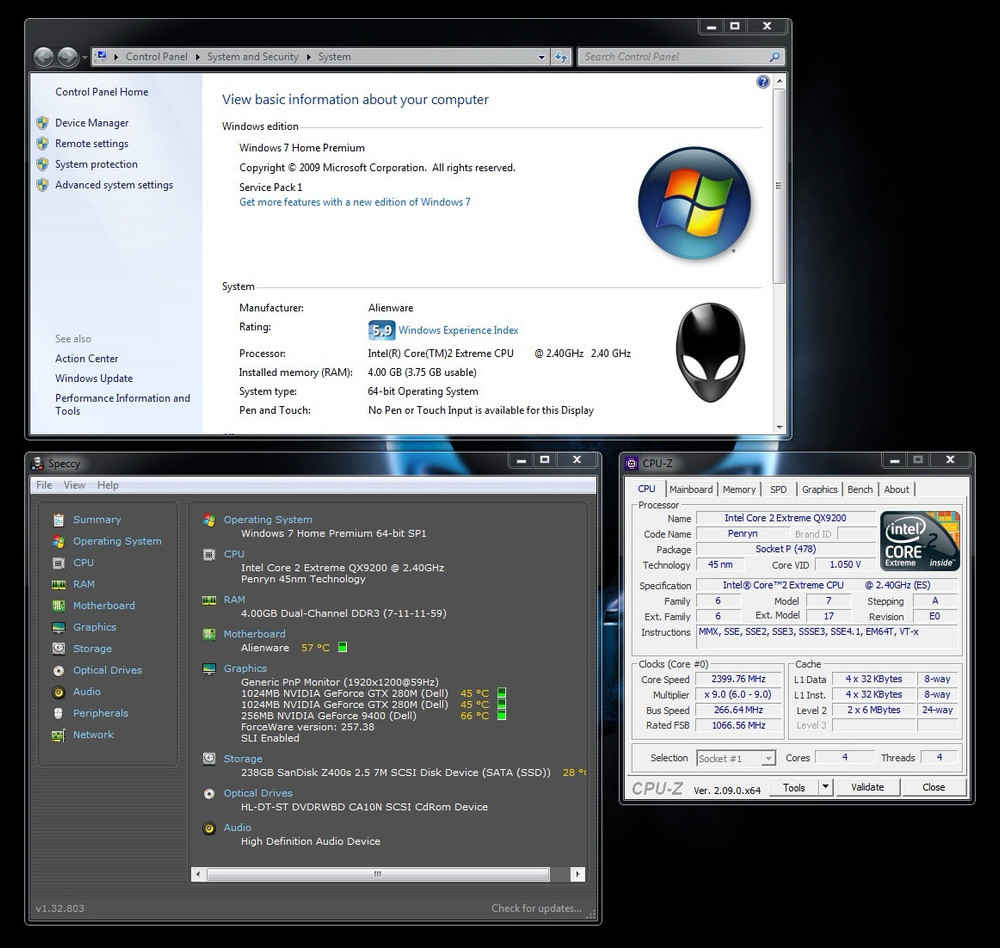Click System window vertical scrollbar thumb
1000x948 pixels.
tap(779, 186)
